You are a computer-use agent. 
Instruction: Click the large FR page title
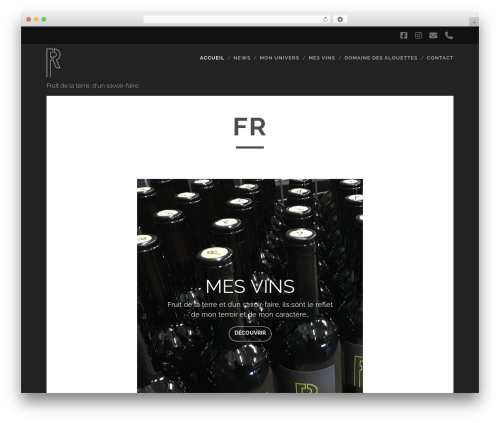(250, 127)
